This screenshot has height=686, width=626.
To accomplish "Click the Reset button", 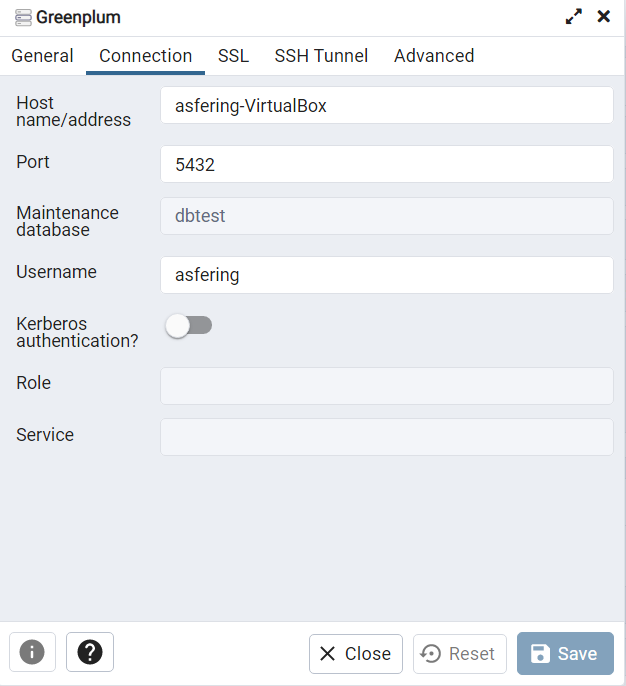I will coord(460,654).
